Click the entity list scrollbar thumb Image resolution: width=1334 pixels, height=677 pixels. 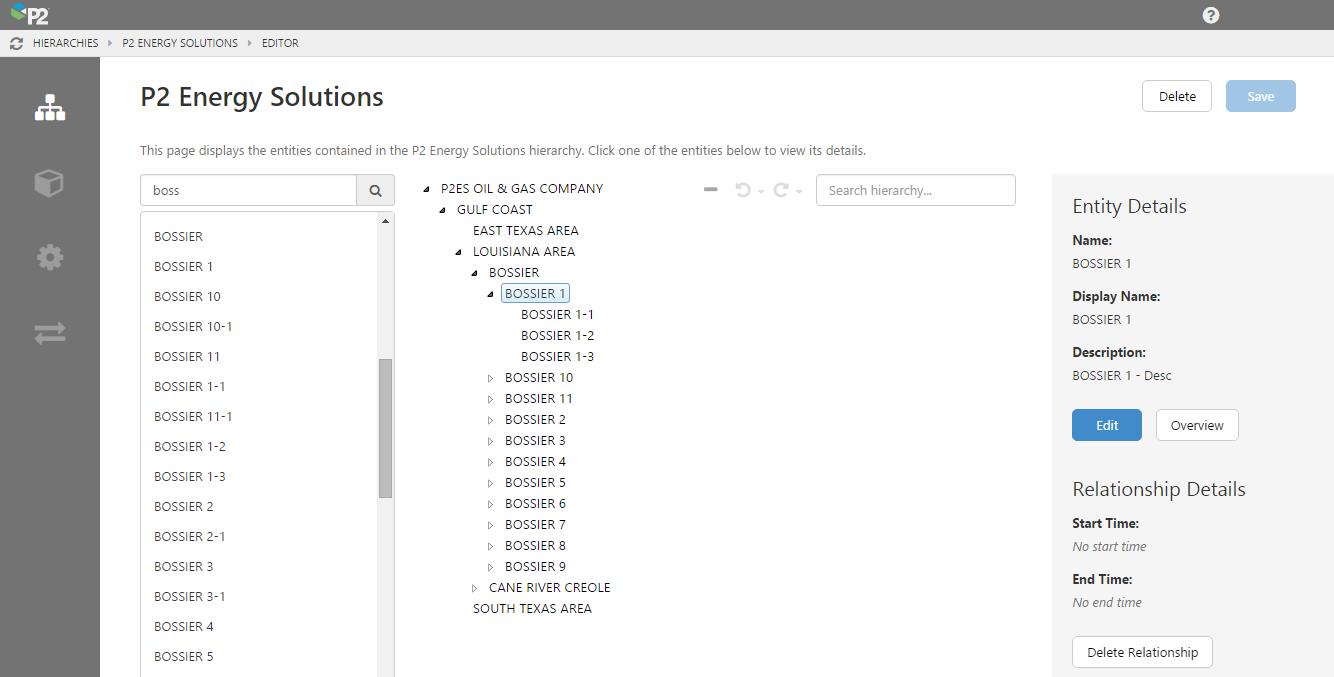pyautogui.click(x=385, y=428)
